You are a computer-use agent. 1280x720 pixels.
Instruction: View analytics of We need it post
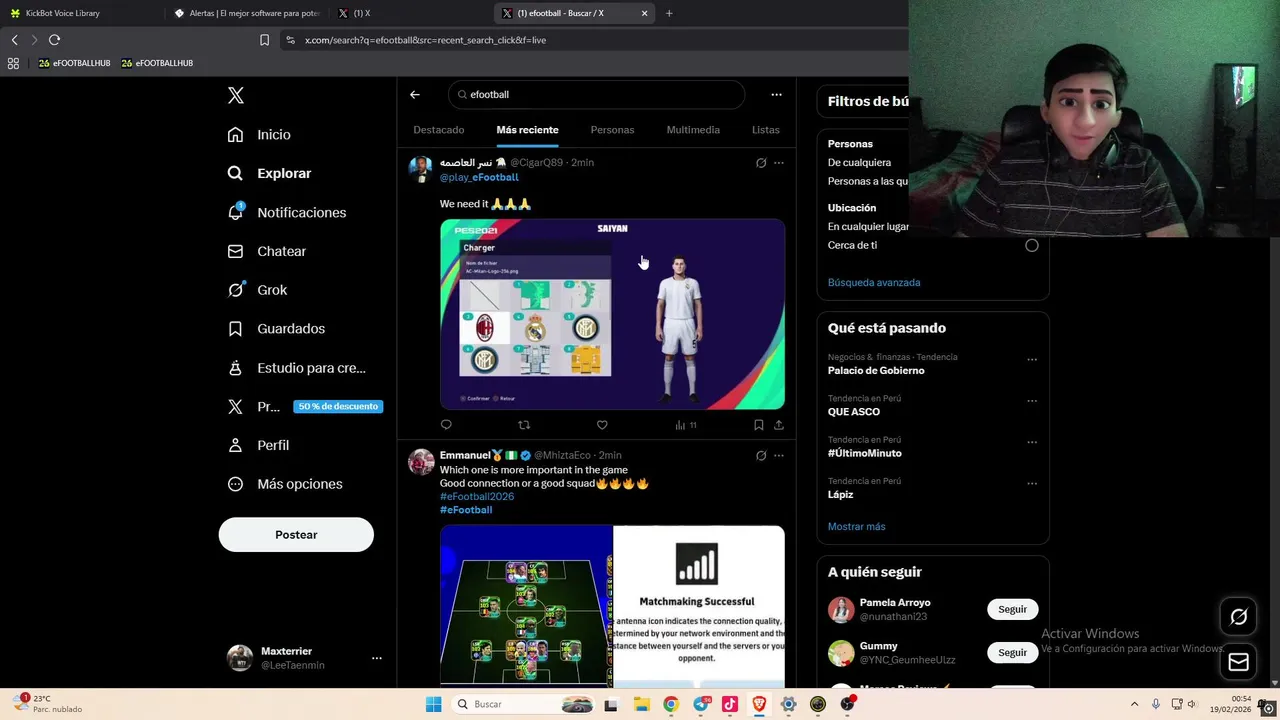(685, 425)
